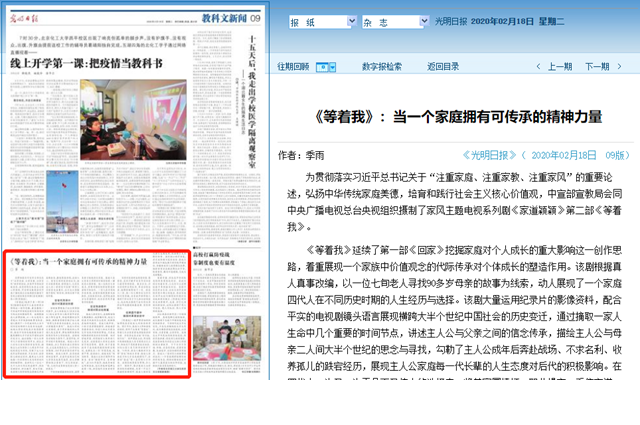Click the 往期回顾 label

(x=294, y=67)
